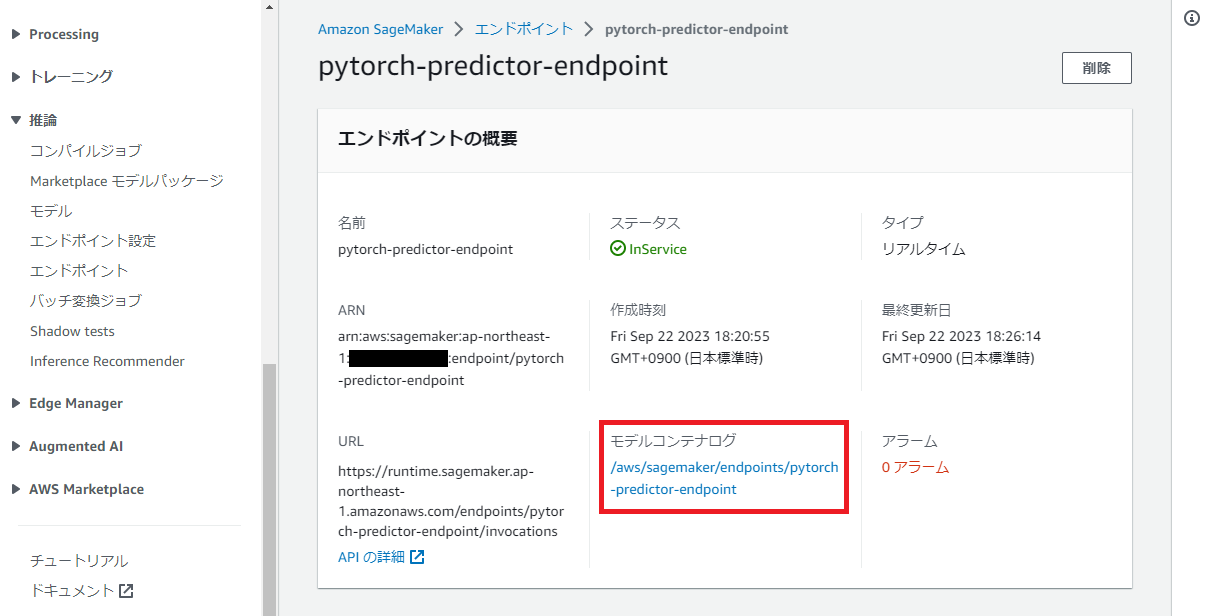Select Inference Recommender in the sidebar
This screenshot has width=1211, height=616.
pos(105,361)
